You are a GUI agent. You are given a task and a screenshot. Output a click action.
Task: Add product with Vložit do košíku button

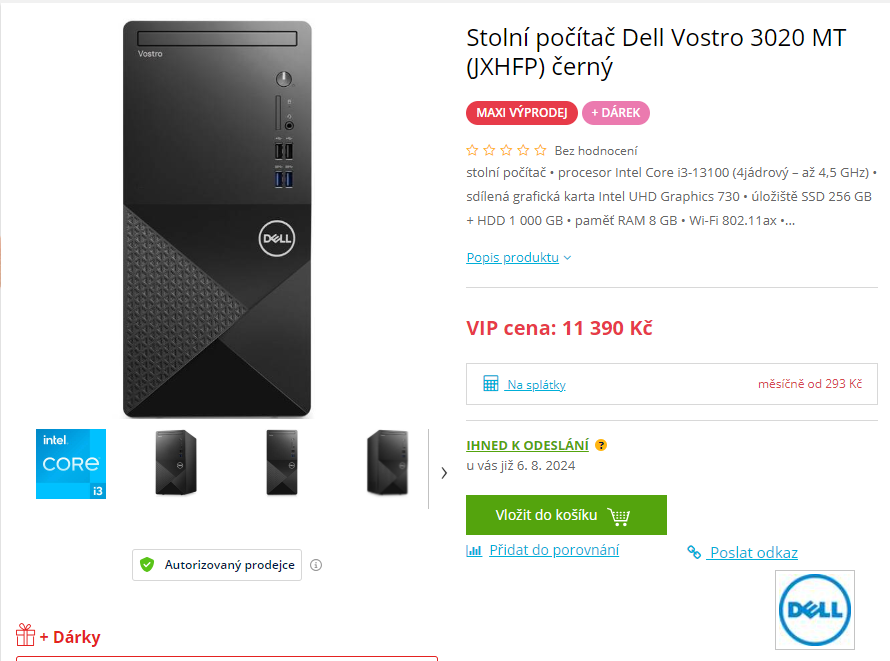(566, 515)
